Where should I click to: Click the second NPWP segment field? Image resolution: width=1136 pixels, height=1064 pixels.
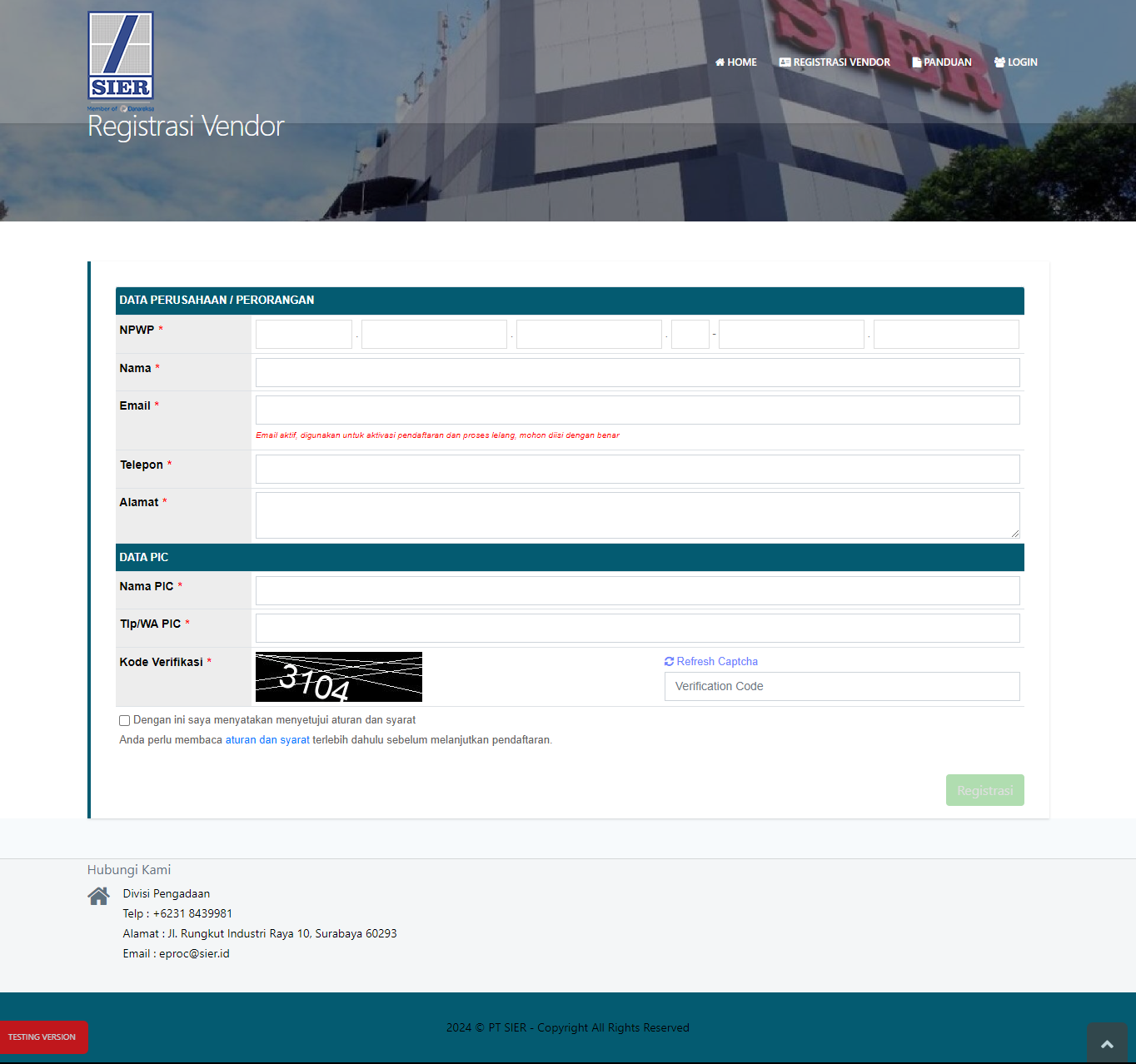tap(434, 334)
